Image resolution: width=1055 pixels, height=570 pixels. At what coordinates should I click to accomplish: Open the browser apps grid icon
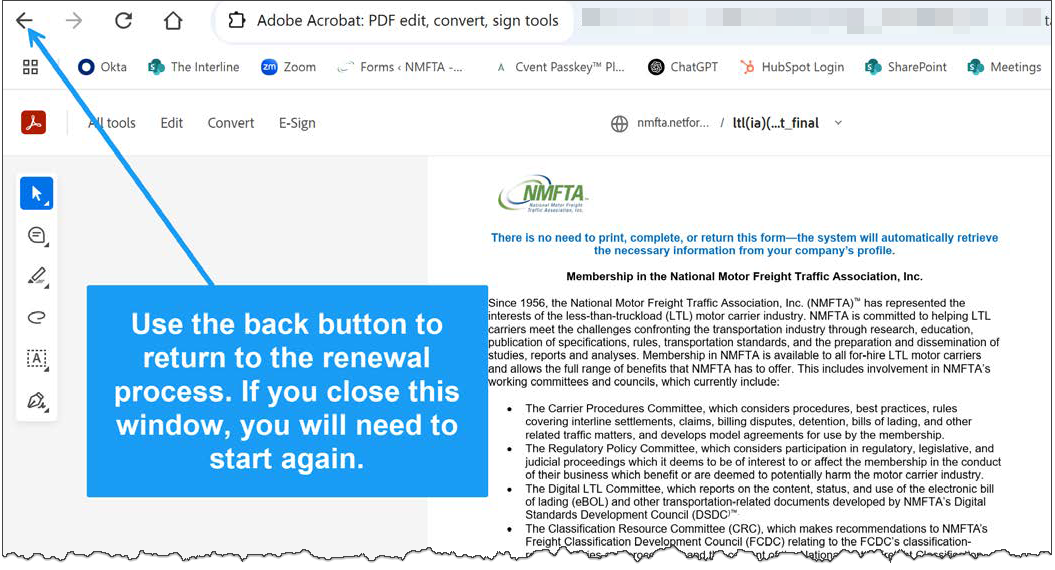point(30,67)
